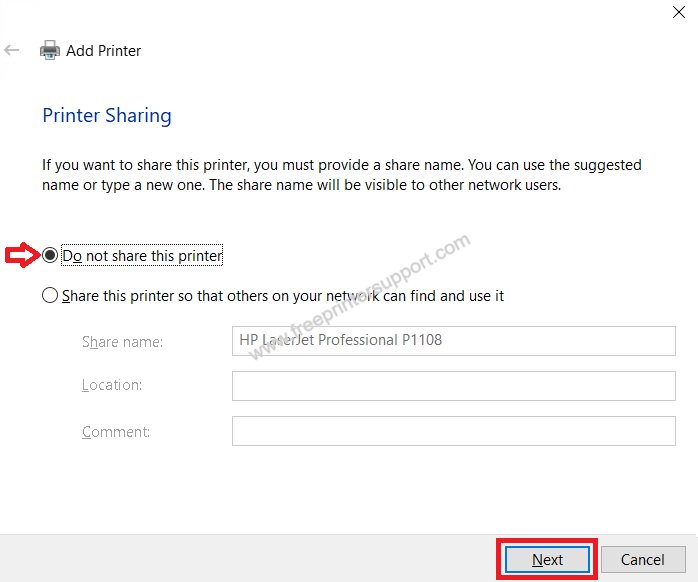The image size is (698, 582).
Task: Click the red arrow pointing at the radio button
Action: [23, 256]
